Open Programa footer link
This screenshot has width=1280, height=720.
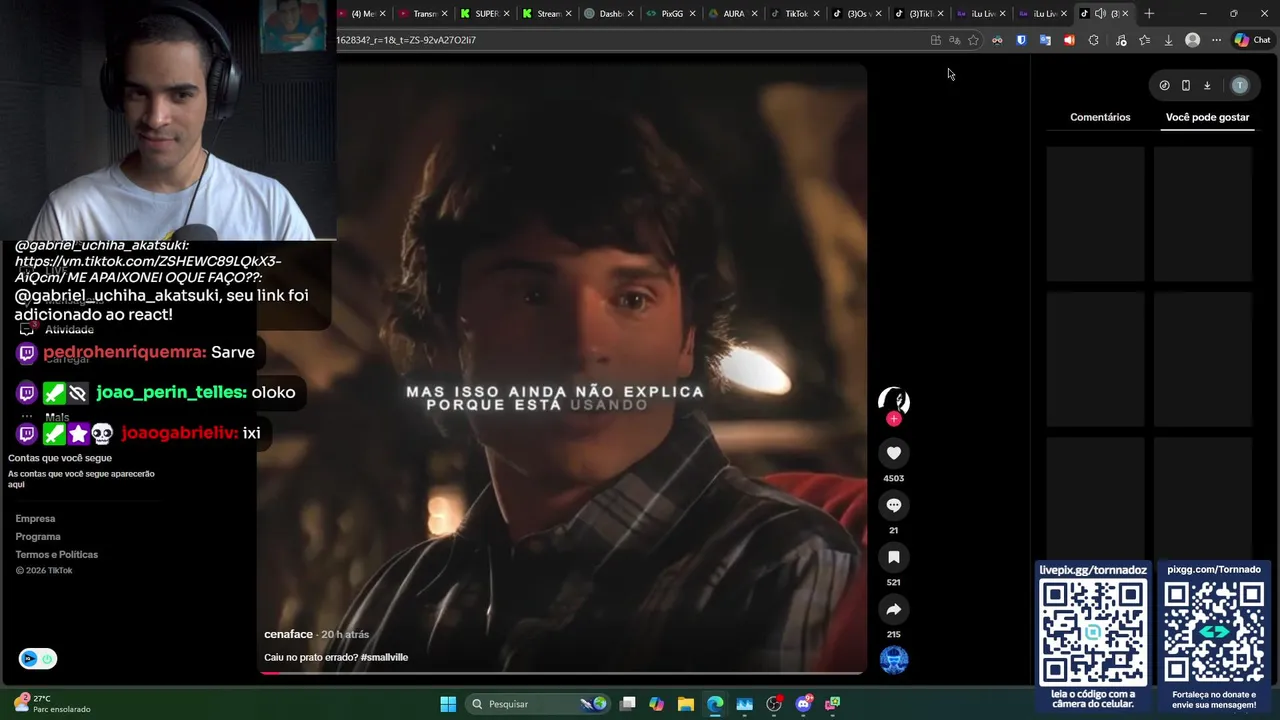coord(38,536)
